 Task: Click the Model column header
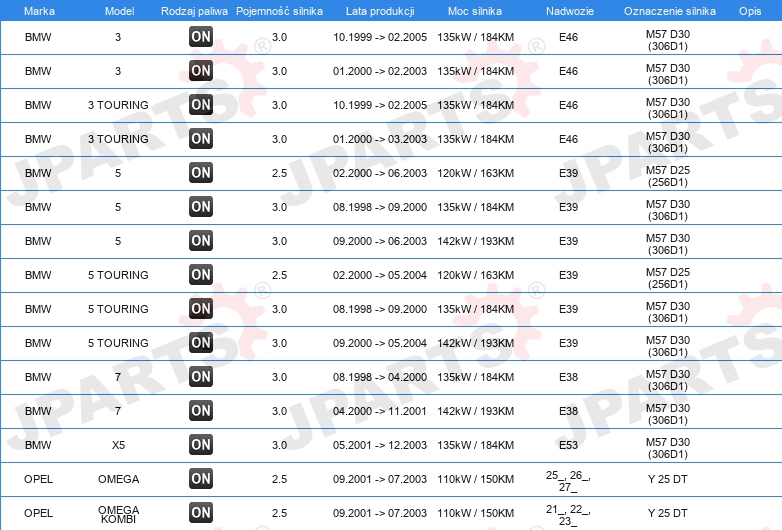[x=119, y=11]
